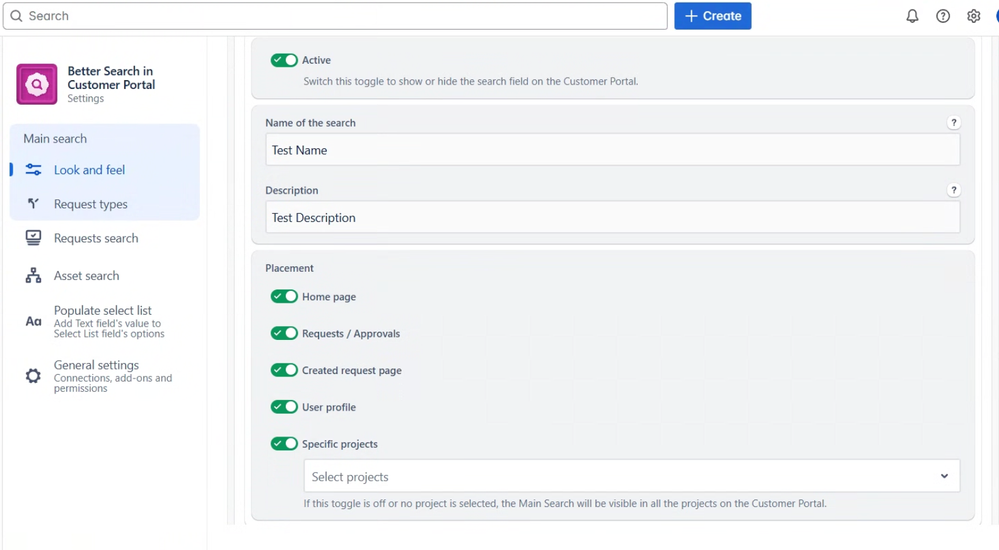The height and width of the screenshot is (550, 999).
Task: Switch off the User profile toggle
Action: [x=284, y=407]
